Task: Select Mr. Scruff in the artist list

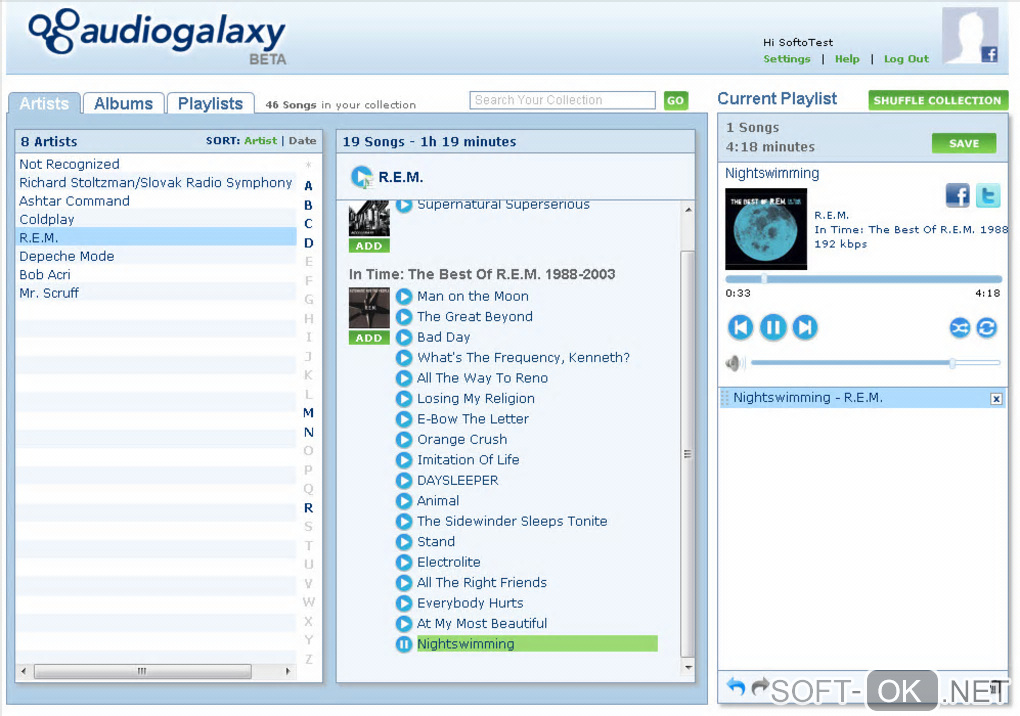Action: (x=156, y=293)
